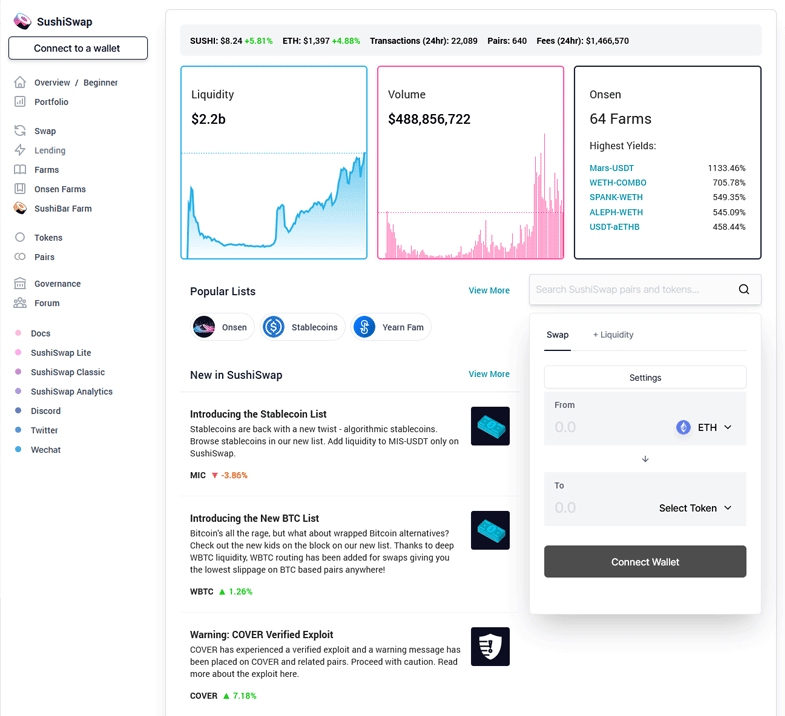Click Introducing the Stablecoin List headline

pos(258,414)
